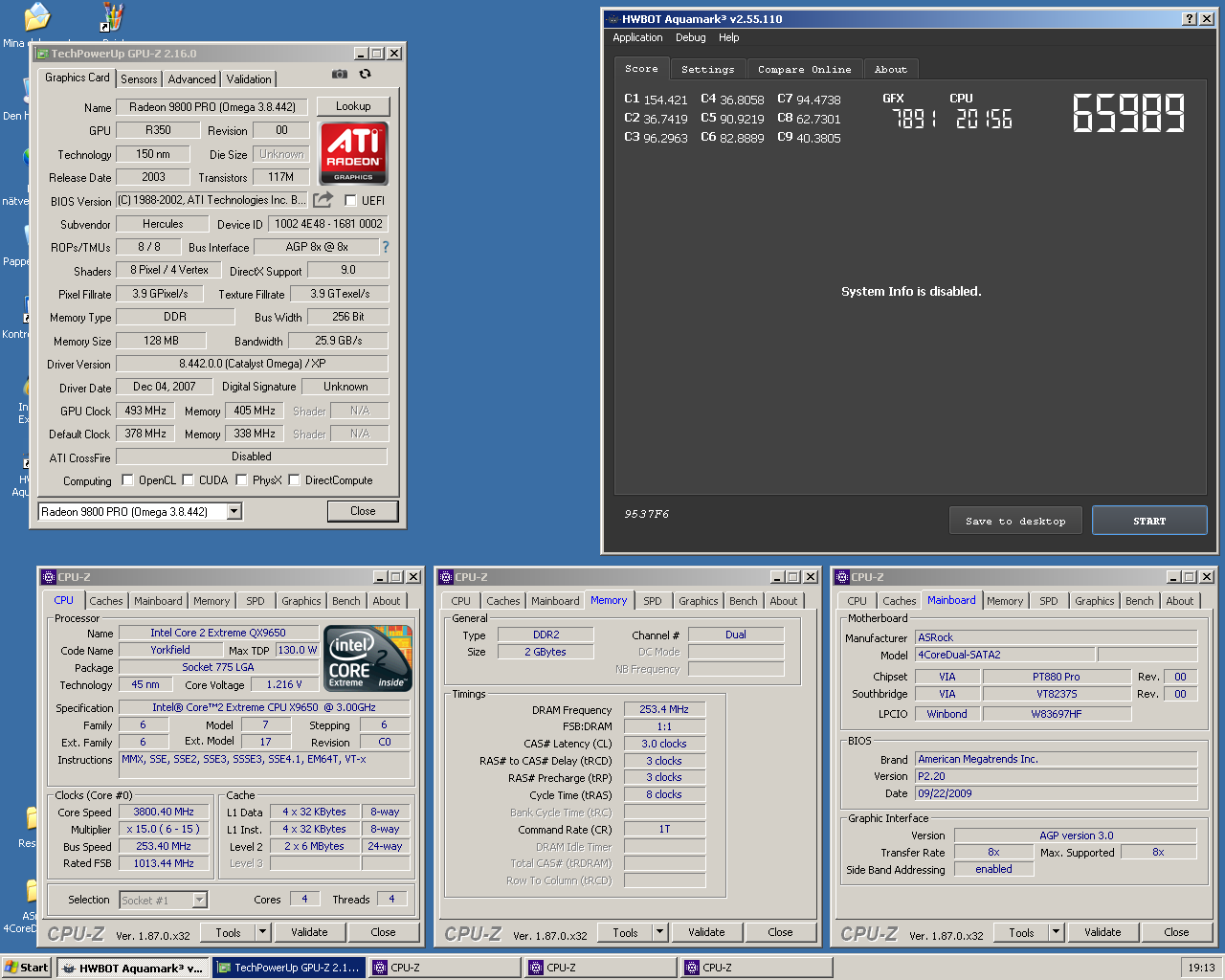Select TechPowerUp GPU-Z in the taskbar
Screen dimensions: 1225x980
287,969
